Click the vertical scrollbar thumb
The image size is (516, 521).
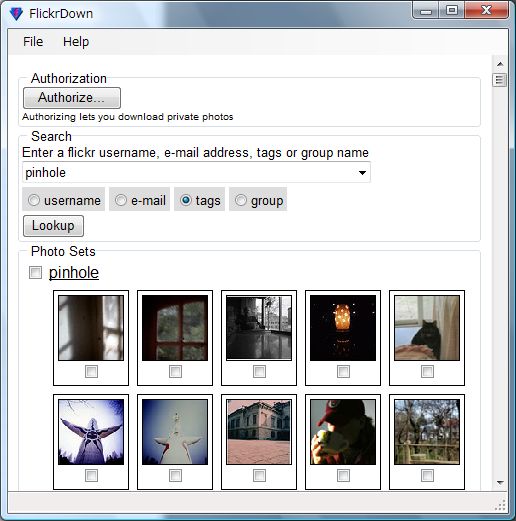point(499,80)
